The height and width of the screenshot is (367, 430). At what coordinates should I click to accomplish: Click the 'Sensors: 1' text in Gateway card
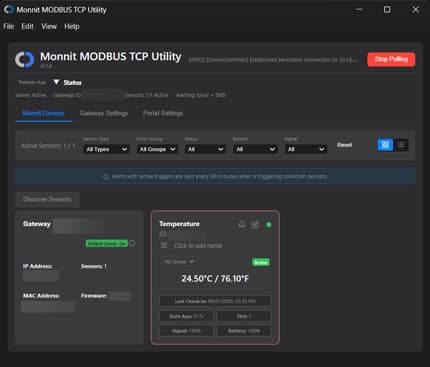coord(94,266)
